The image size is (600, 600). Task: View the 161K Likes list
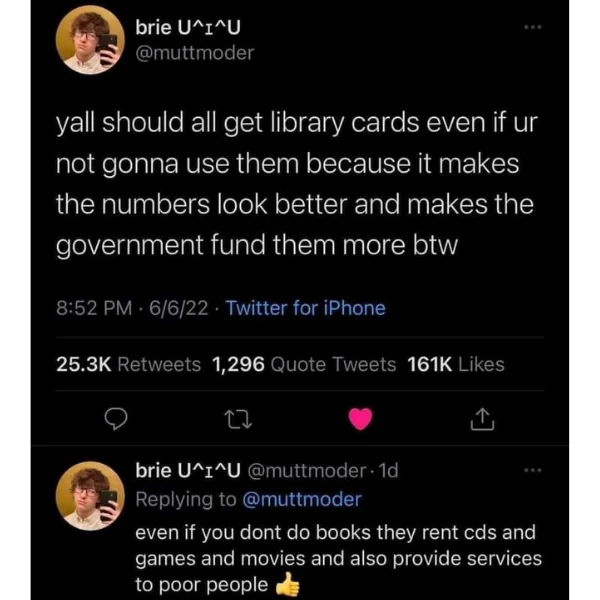456,364
